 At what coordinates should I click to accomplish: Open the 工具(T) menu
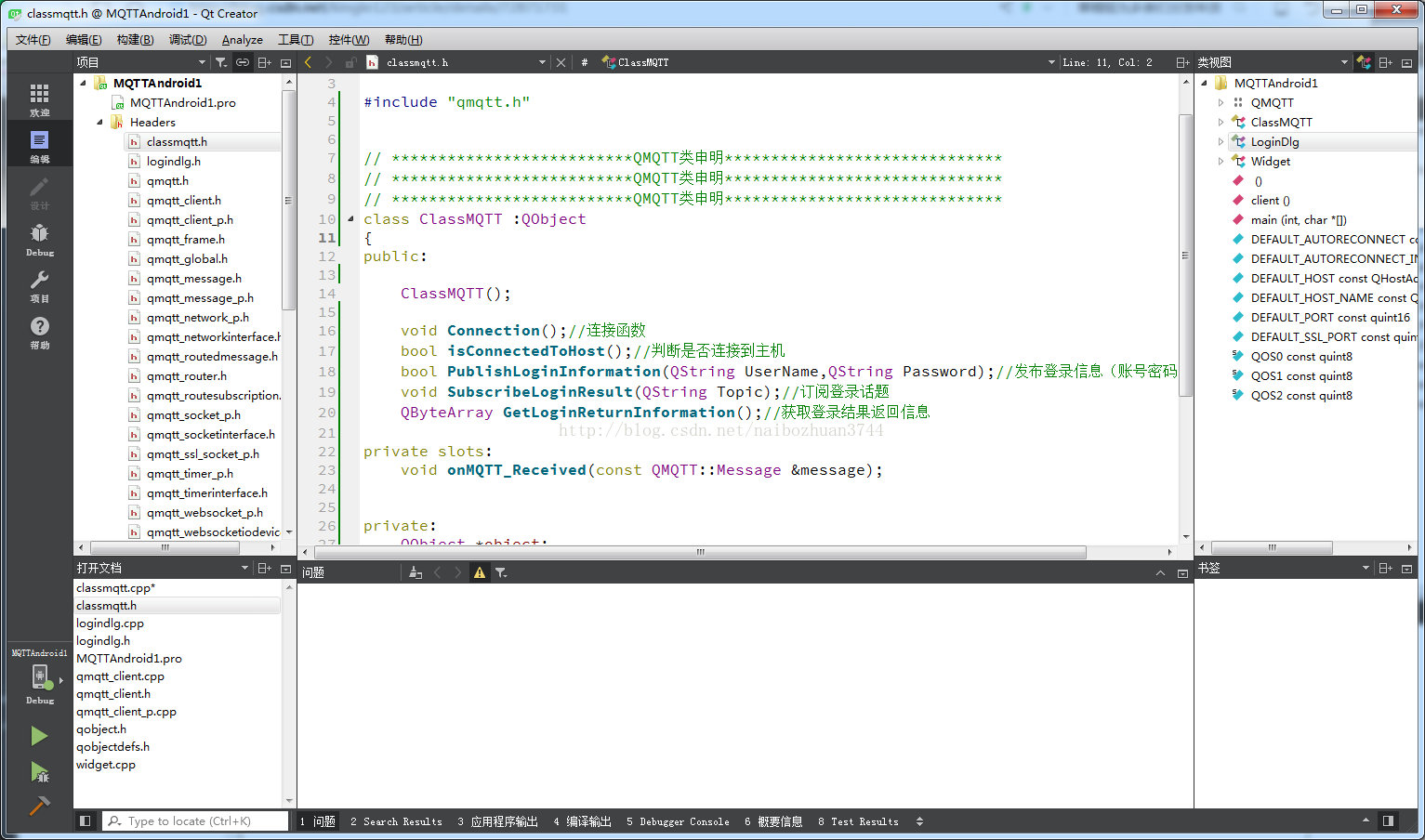pyautogui.click(x=296, y=39)
